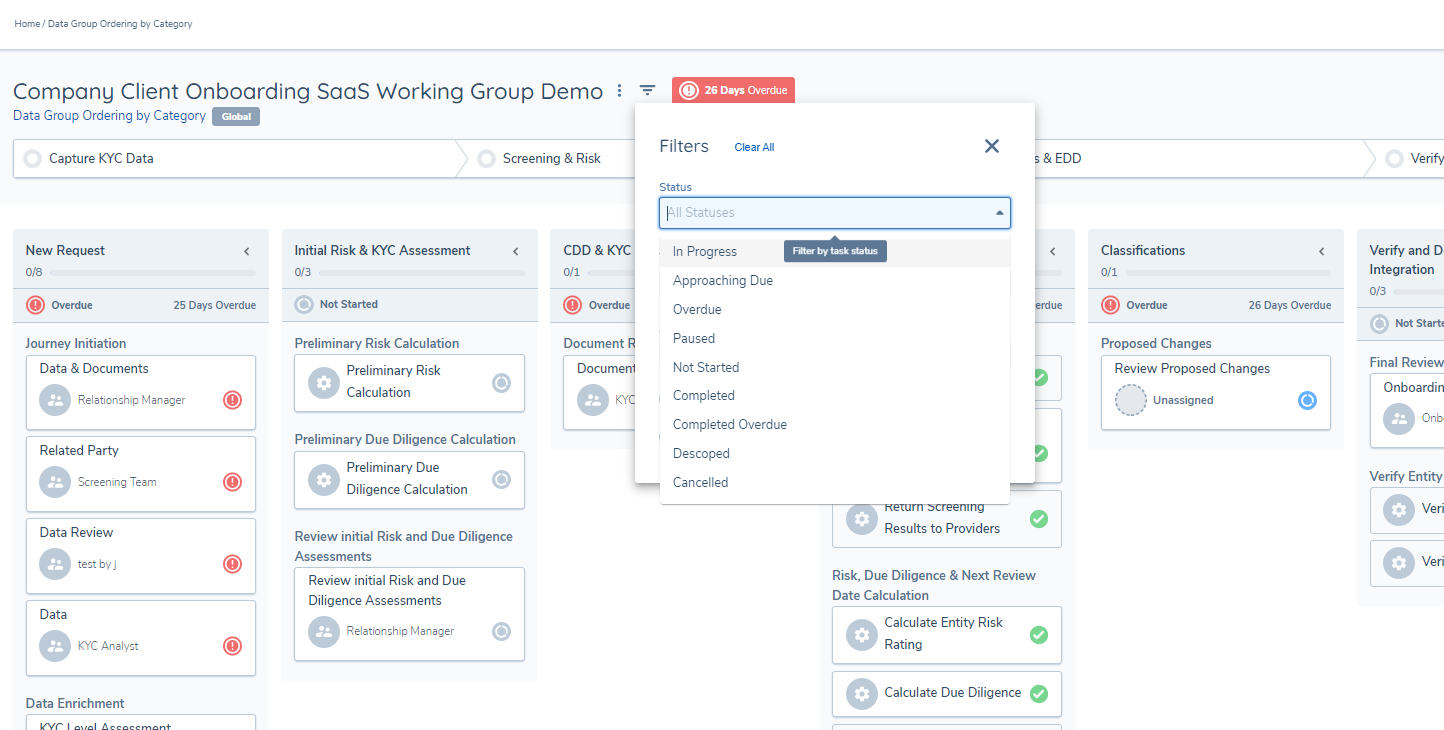Viewport: 1444px width, 730px height.
Task: Collapse the New Request column
Action: pos(247,251)
